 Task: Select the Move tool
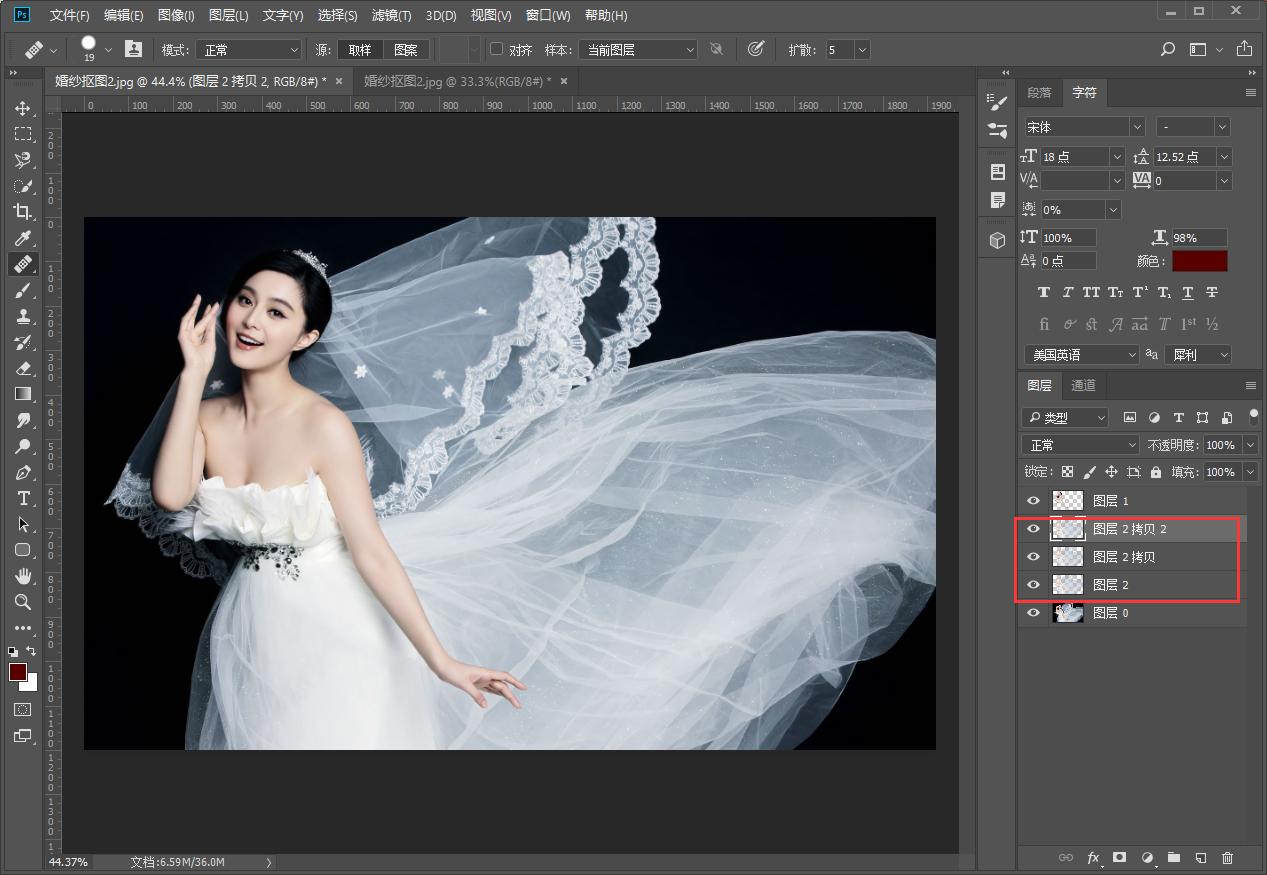(x=22, y=108)
